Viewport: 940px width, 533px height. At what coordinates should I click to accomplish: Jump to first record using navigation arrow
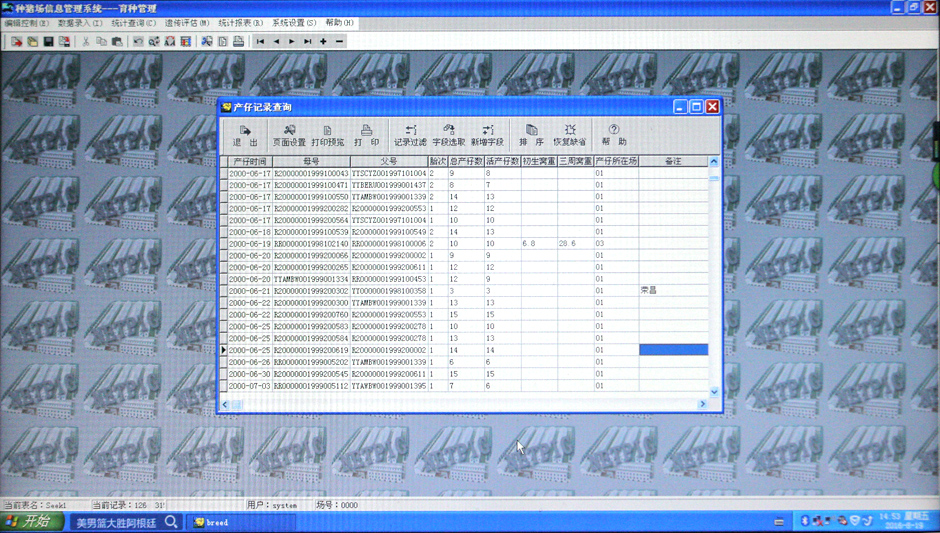coord(260,42)
